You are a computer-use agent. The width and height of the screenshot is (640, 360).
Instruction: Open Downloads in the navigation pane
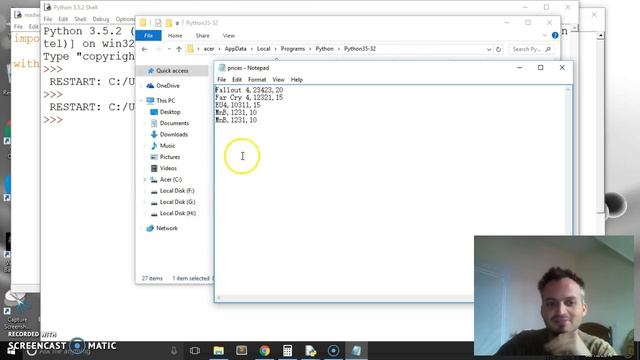pyautogui.click(x=174, y=134)
